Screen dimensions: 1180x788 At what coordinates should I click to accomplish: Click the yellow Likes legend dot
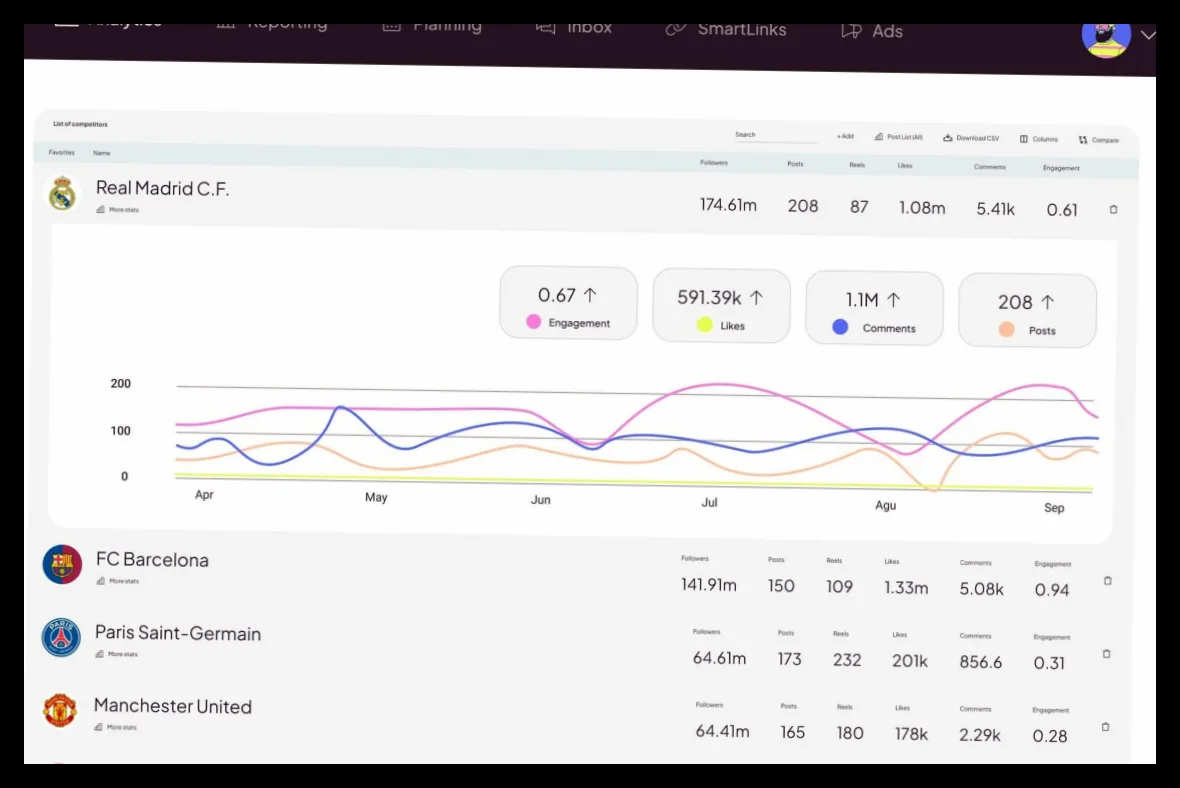pyautogui.click(x=704, y=324)
